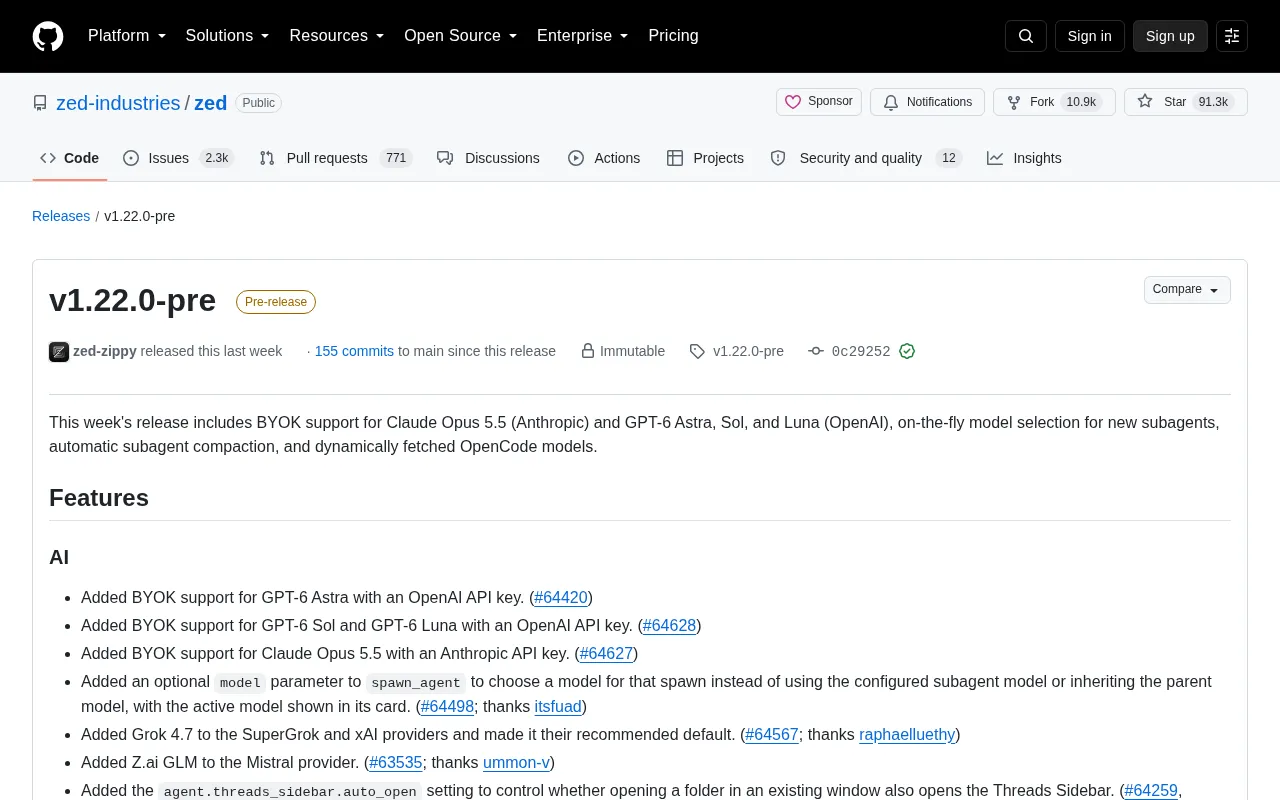Click the search magnifier icon
Viewport: 1280px width, 800px height.
click(x=1026, y=36)
